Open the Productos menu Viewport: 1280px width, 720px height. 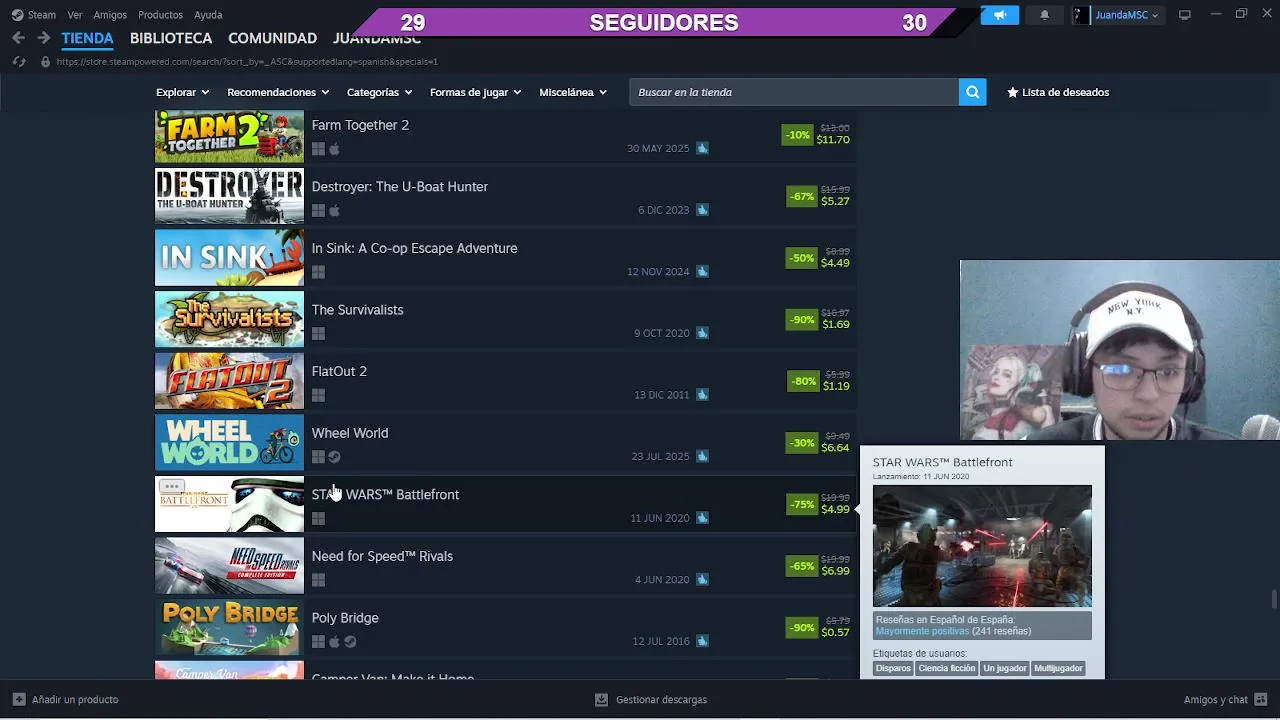click(160, 15)
